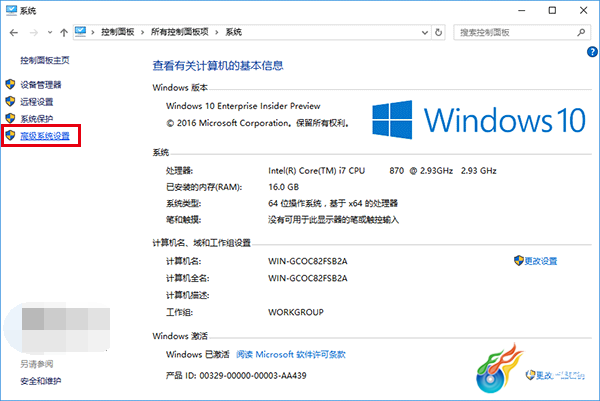Open the address bar history dropdown
Image resolution: width=600 pixels, height=401 pixels.
coord(424,33)
